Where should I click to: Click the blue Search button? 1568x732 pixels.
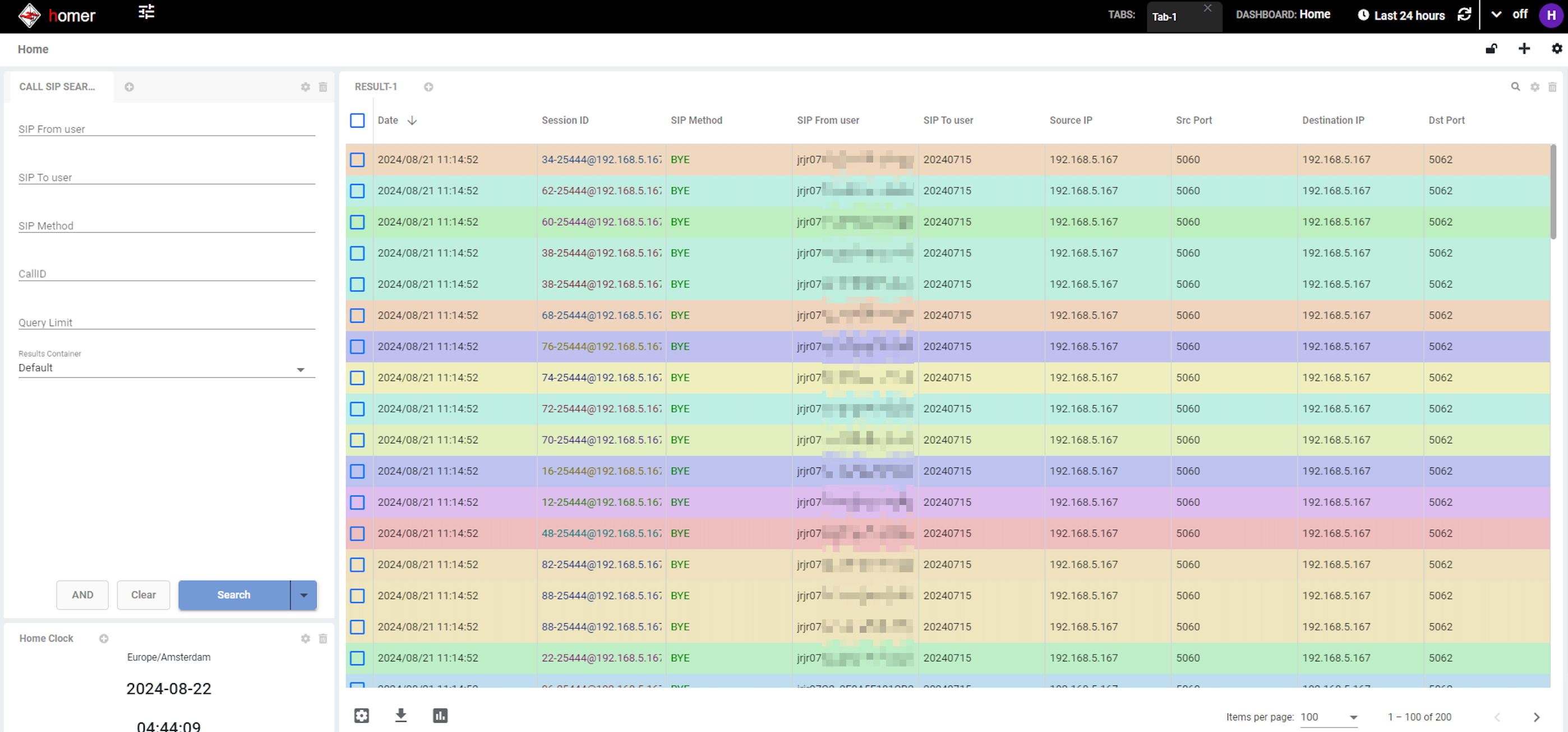click(x=234, y=595)
